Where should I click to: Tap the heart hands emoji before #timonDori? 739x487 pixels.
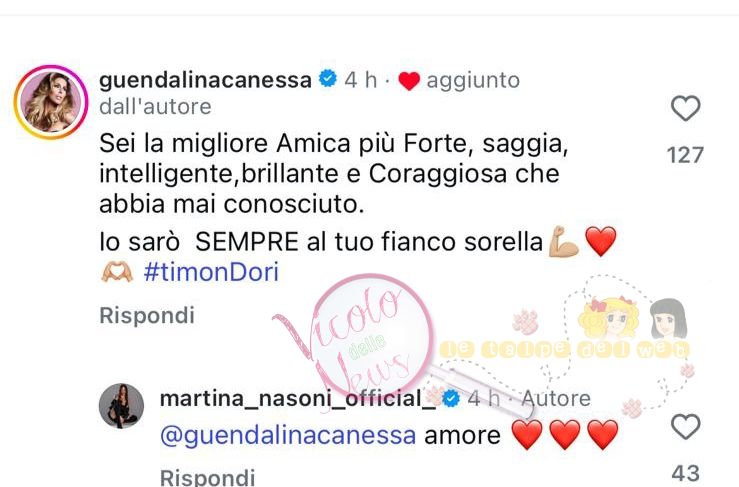pyautogui.click(x=117, y=272)
